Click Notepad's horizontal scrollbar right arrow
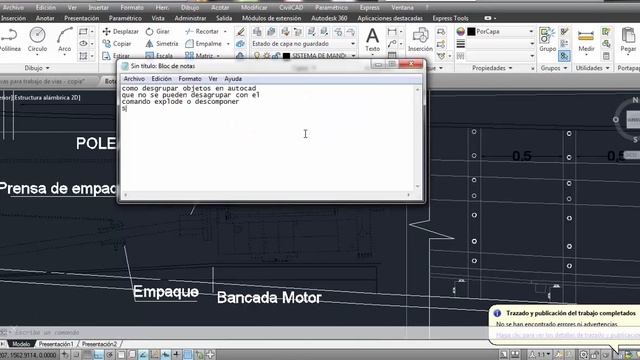Viewport: 640px width, 360px height. point(409,195)
